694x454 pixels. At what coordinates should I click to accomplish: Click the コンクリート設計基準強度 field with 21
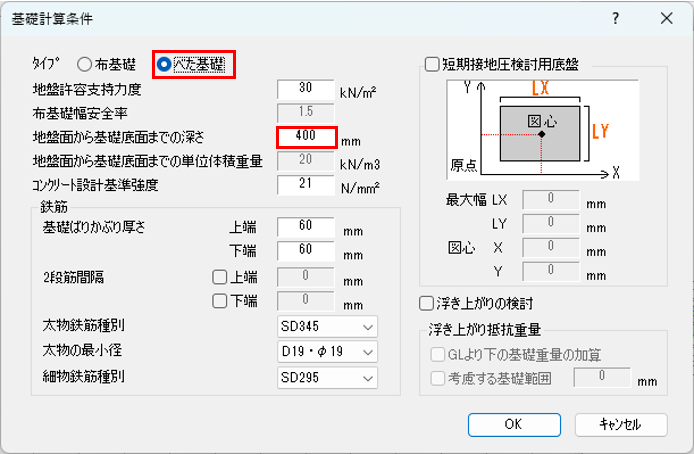coord(305,185)
